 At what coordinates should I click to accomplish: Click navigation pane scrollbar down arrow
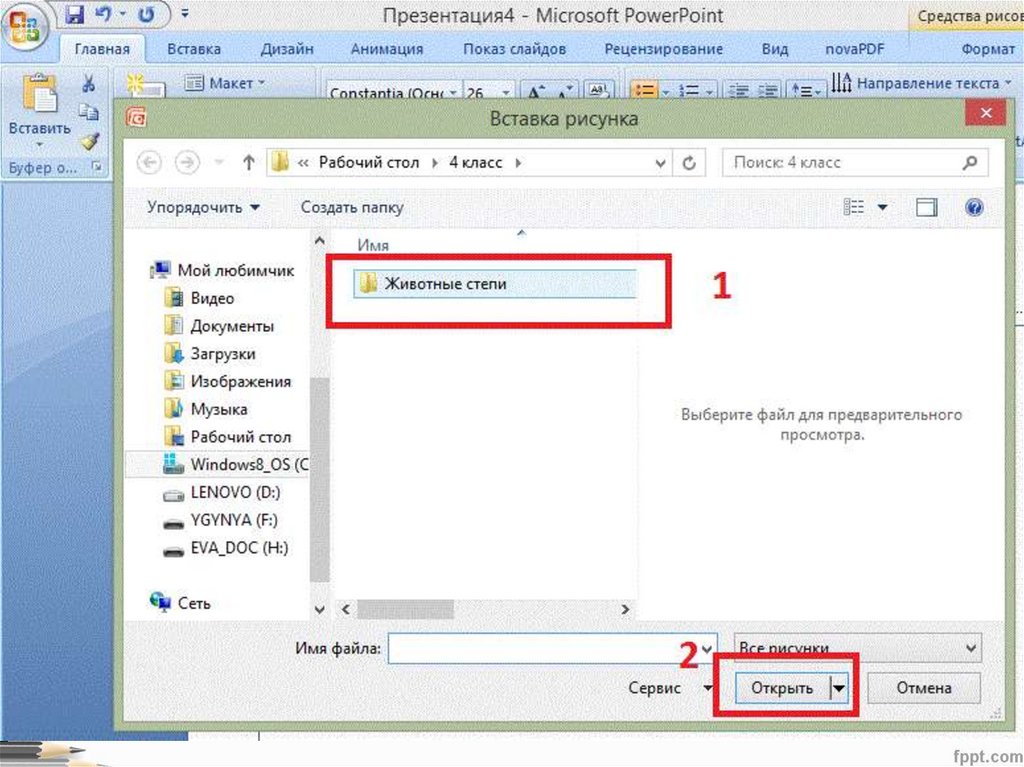click(319, 610)
